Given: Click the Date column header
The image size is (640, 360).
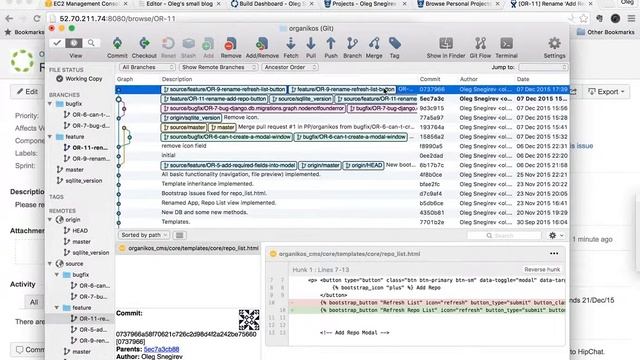Looking at the screenshot, I should click(x=523, y=79).
